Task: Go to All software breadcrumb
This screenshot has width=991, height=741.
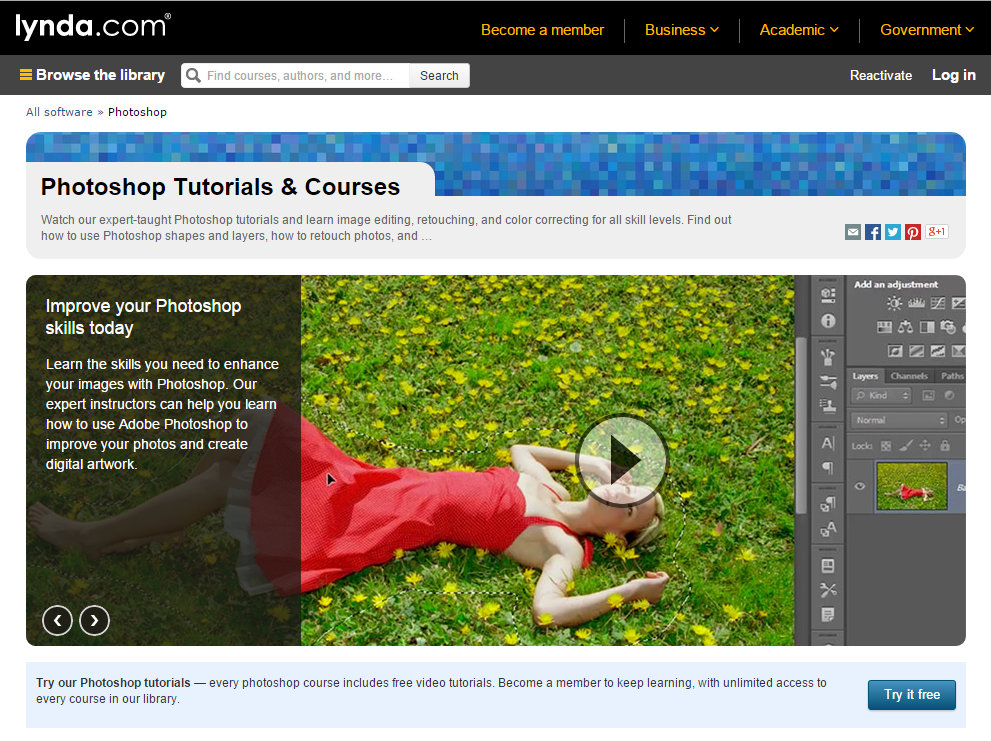Action: 59,112
